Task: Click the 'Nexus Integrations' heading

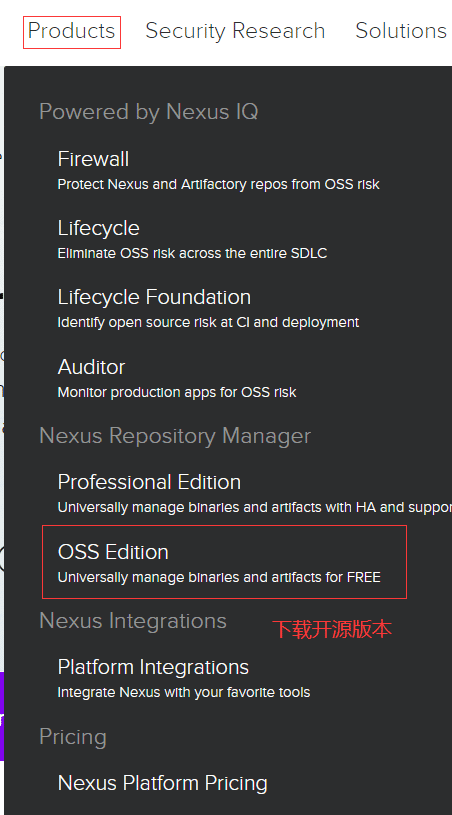Action: point(133,621)
